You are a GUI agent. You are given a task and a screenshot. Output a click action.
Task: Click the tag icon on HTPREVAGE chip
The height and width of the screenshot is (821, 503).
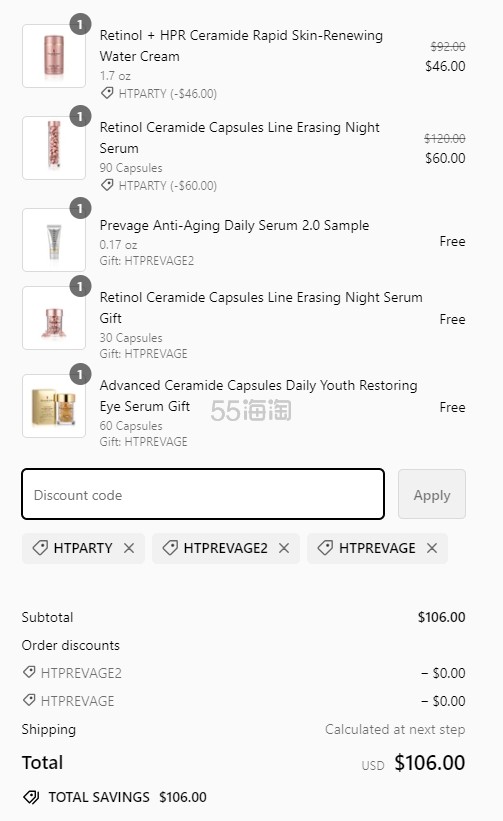tap(326, 548)
